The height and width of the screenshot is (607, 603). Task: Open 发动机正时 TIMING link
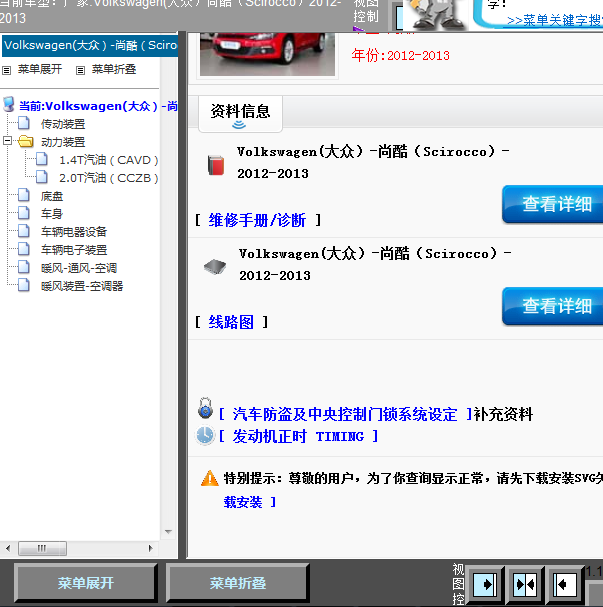coord(298,437)
